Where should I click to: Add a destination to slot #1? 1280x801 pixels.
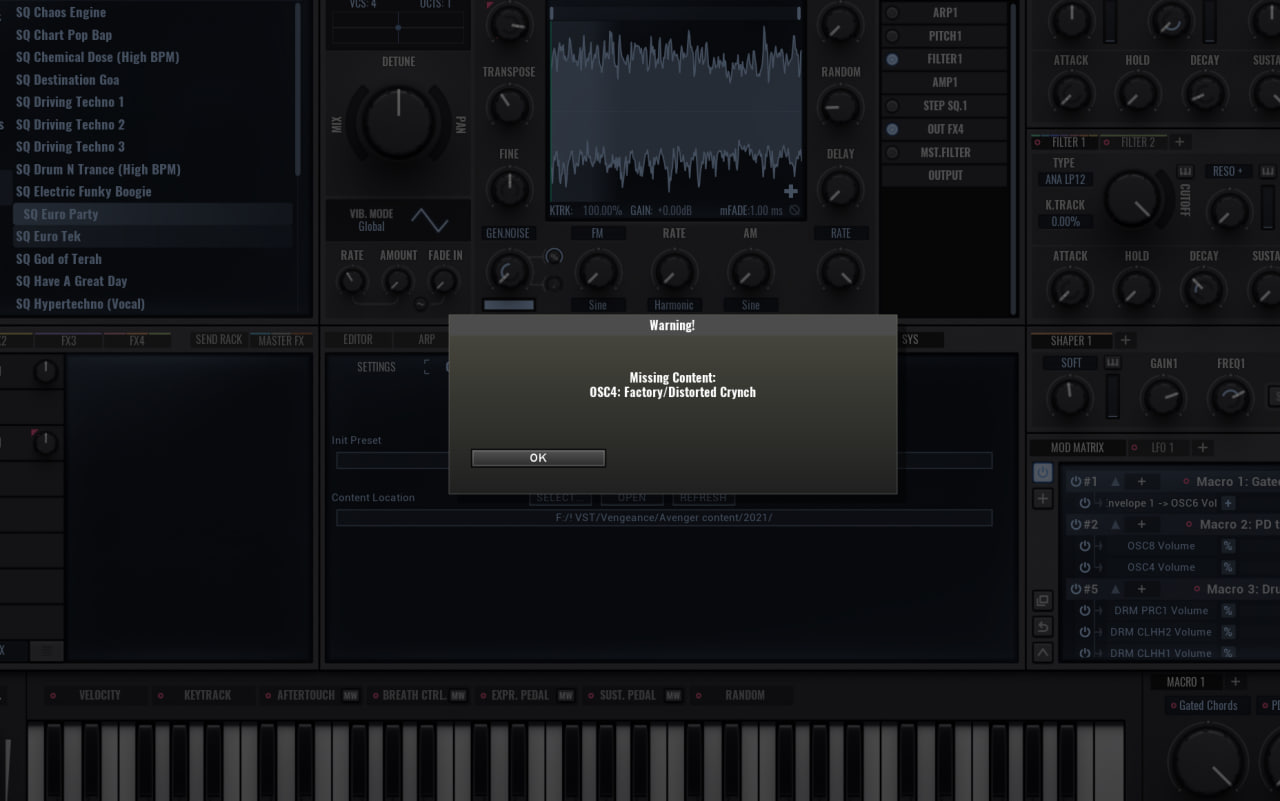[1141, 481]
